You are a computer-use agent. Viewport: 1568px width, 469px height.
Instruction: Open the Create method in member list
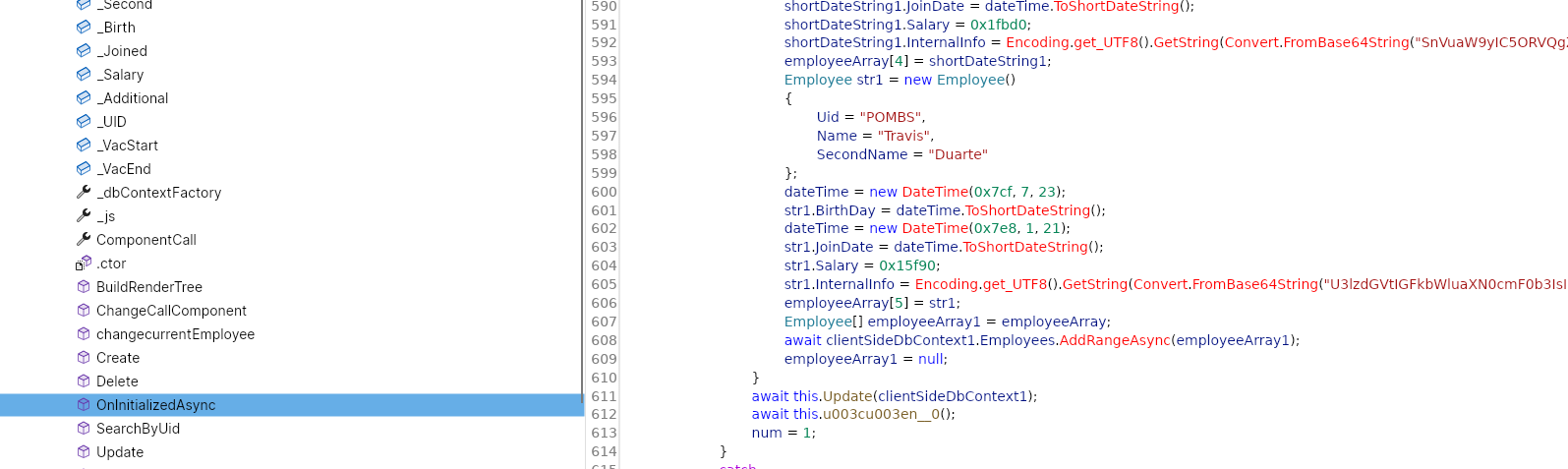click(118, 358)
